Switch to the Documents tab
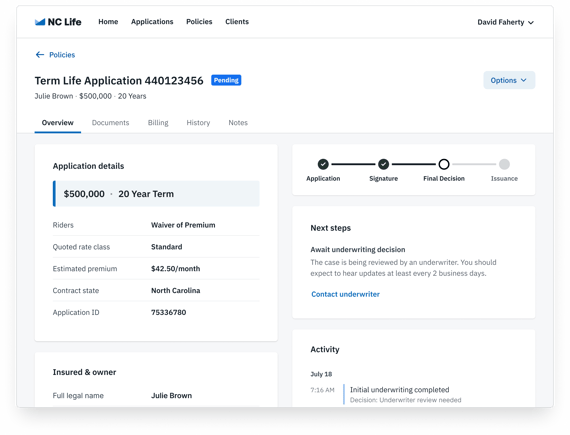570x435 pixels. point(110,123)
